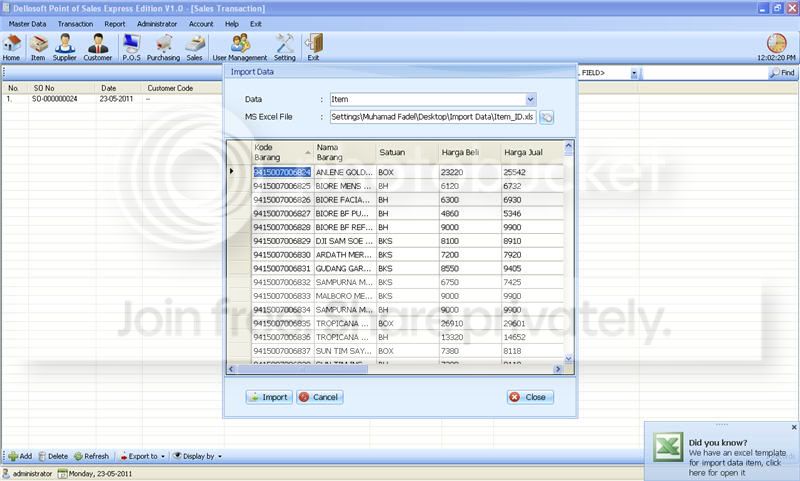Click Refresh in bottom toolbar

click(x=91, y=456)
